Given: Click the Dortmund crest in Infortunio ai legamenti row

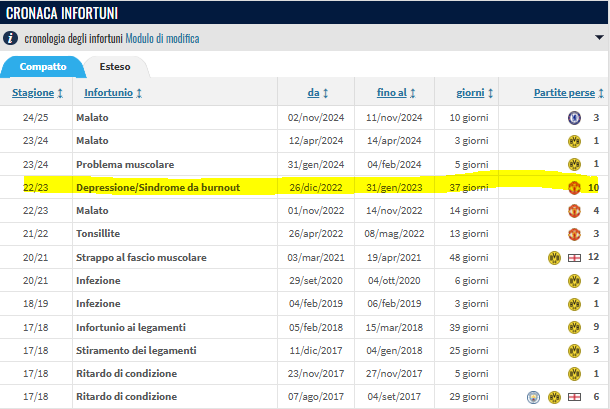Looking at the screenshot, I should 574,327.
